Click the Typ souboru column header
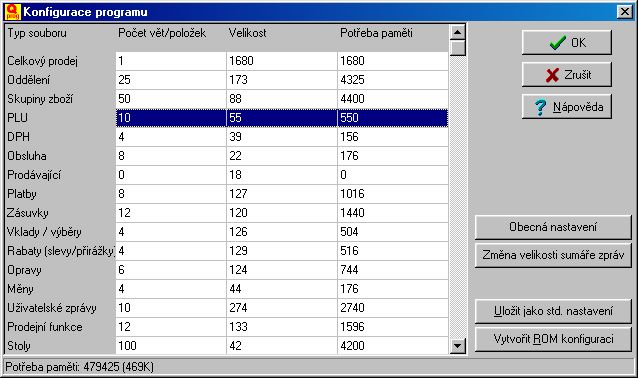 click(x=37, y=33)
